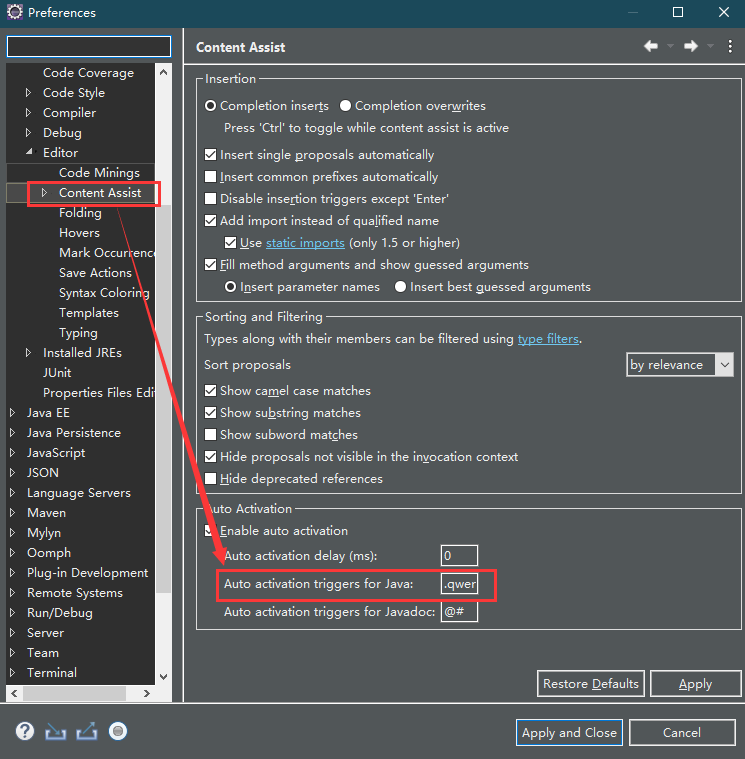
Task: Toggle Hide proposals not visible checkbox
Action: (210, 456)
